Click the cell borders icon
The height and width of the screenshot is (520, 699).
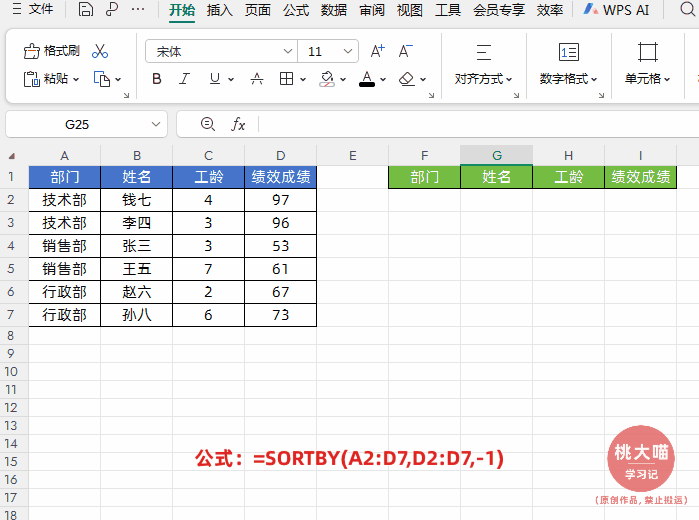click(286, 79)
